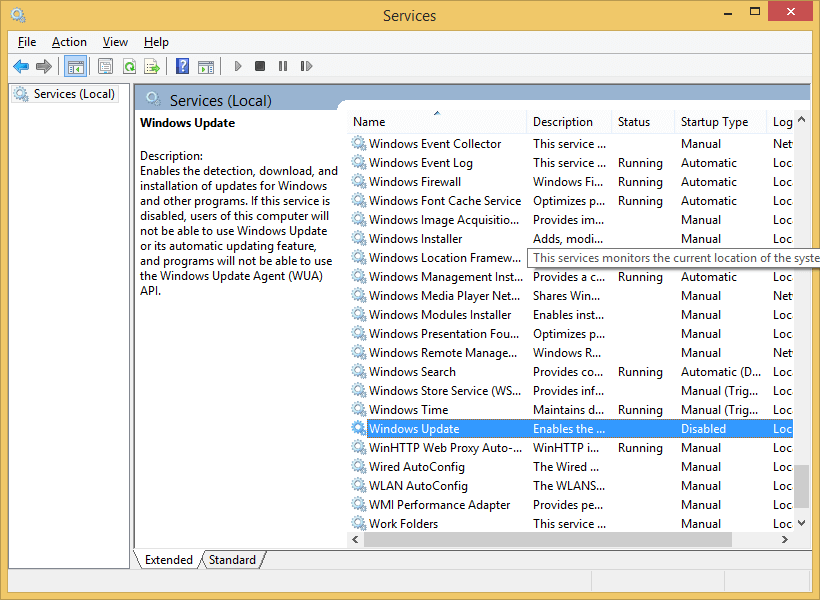Click gear icon of Windows Update row

pyautogui.click(x=359, y=428)
